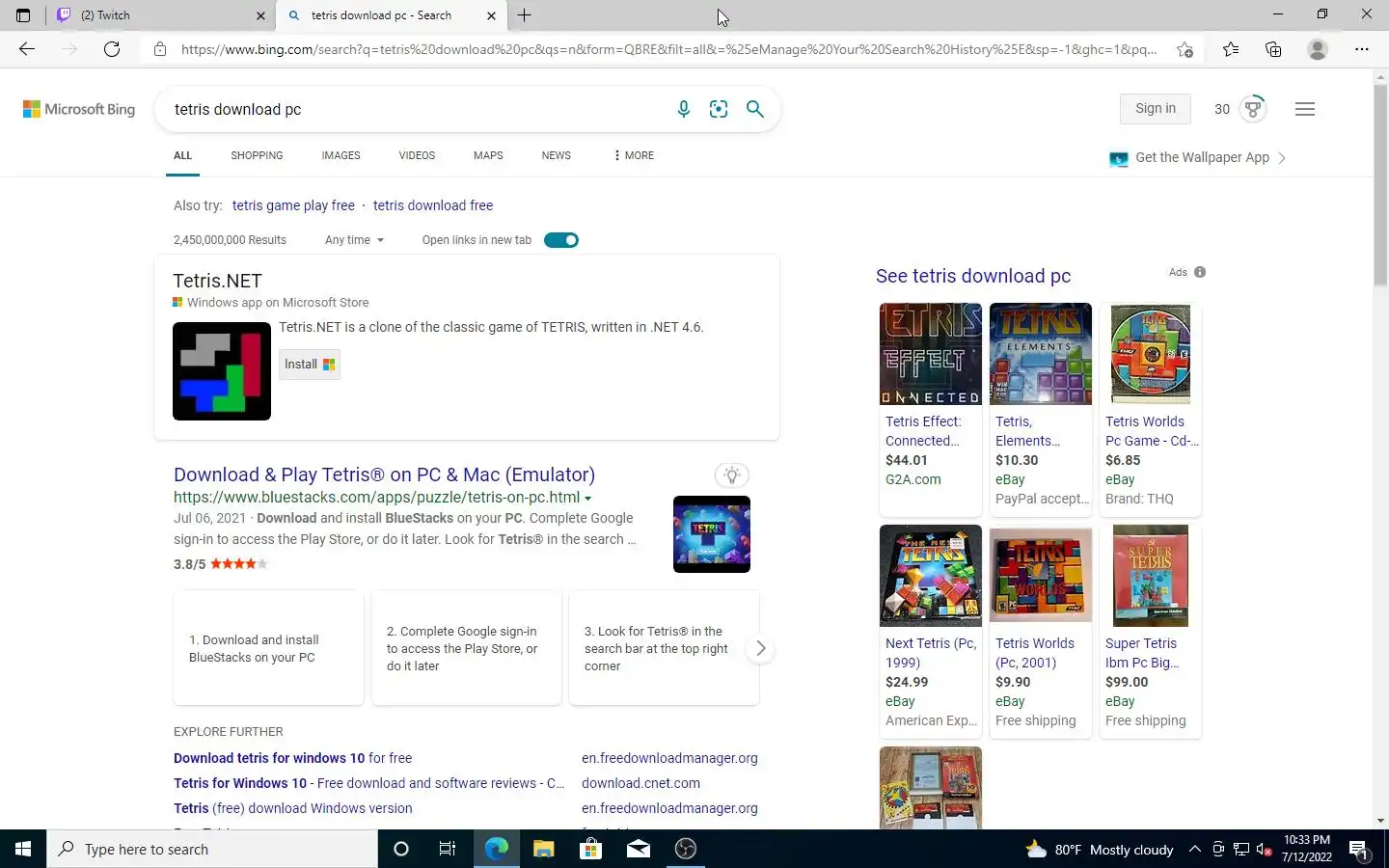Open Download & Play Tetris on PC link
This screenshot has height=868, width=1389.
(x=384, y=475)
